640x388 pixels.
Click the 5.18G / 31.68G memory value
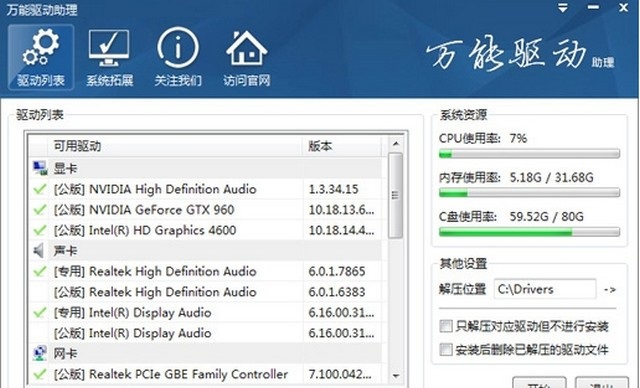tap(551, 177)
